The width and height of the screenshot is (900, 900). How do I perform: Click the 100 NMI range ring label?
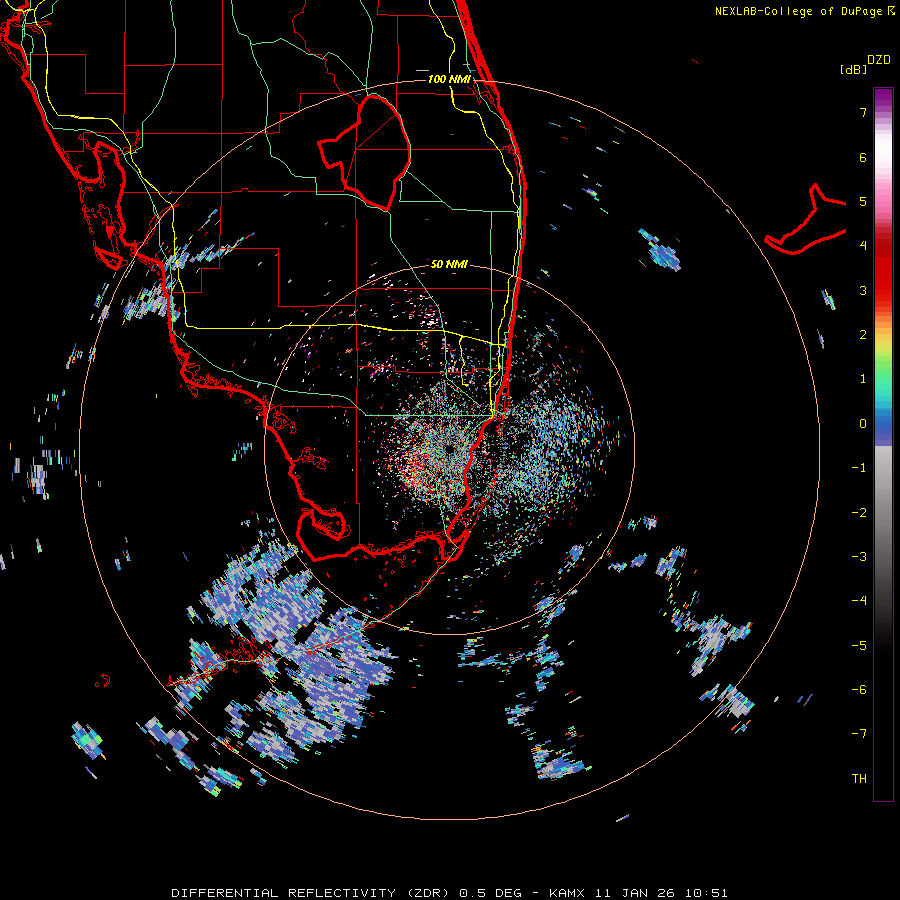tap(449, 79)
